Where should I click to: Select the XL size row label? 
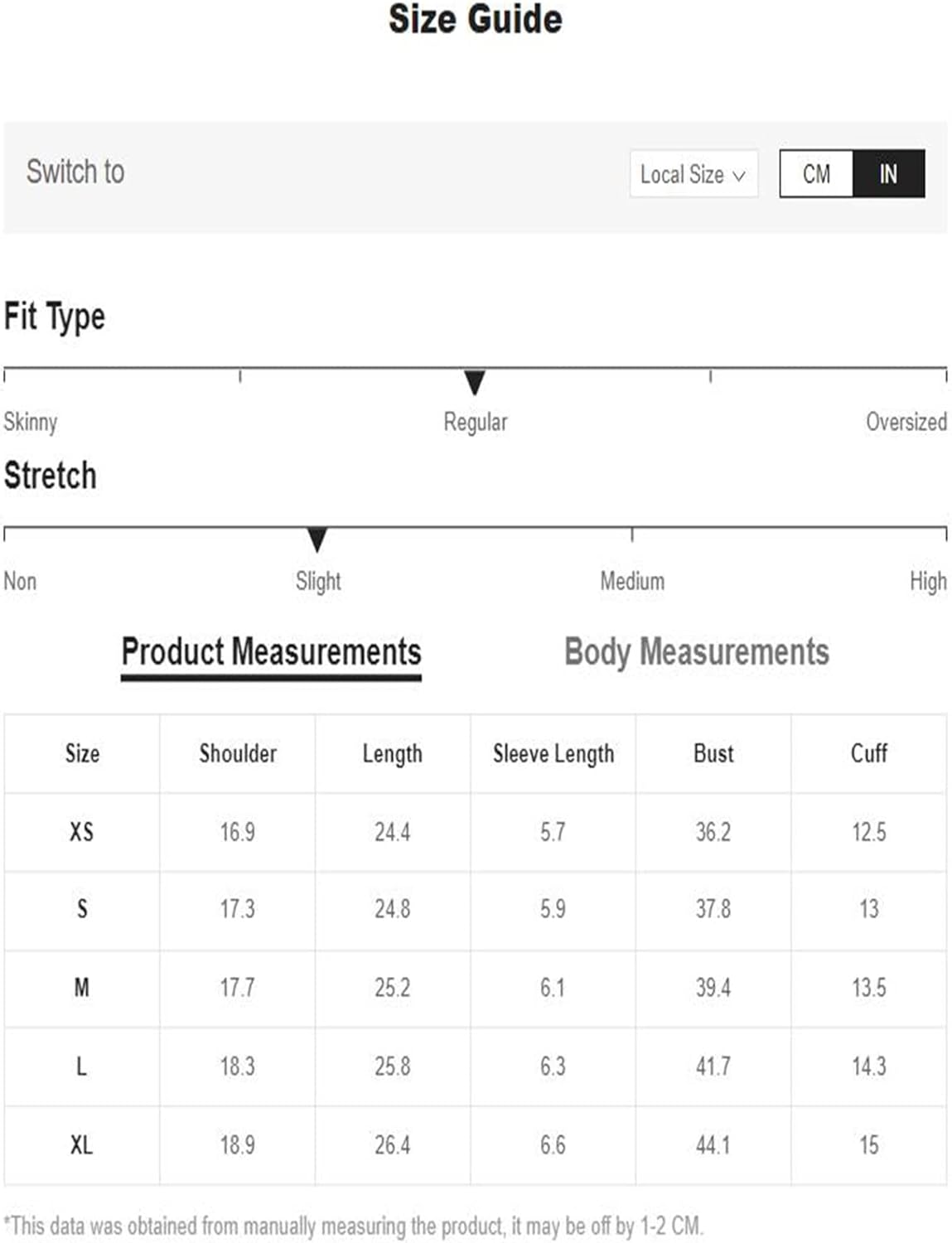coord(81,1145)
